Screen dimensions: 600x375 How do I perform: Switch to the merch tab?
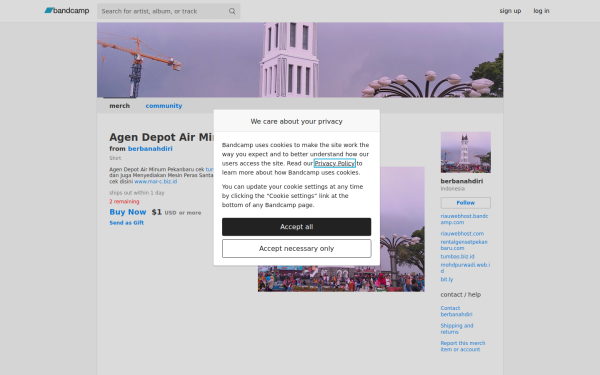pyautogui.click(x=119, y=106)
